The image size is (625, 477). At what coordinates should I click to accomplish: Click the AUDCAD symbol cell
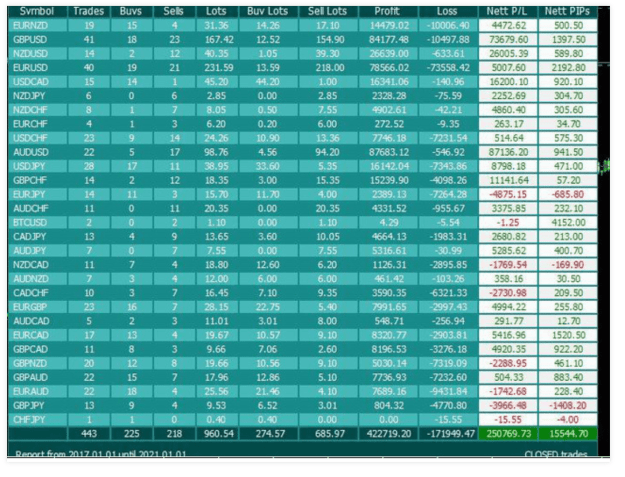37,321
